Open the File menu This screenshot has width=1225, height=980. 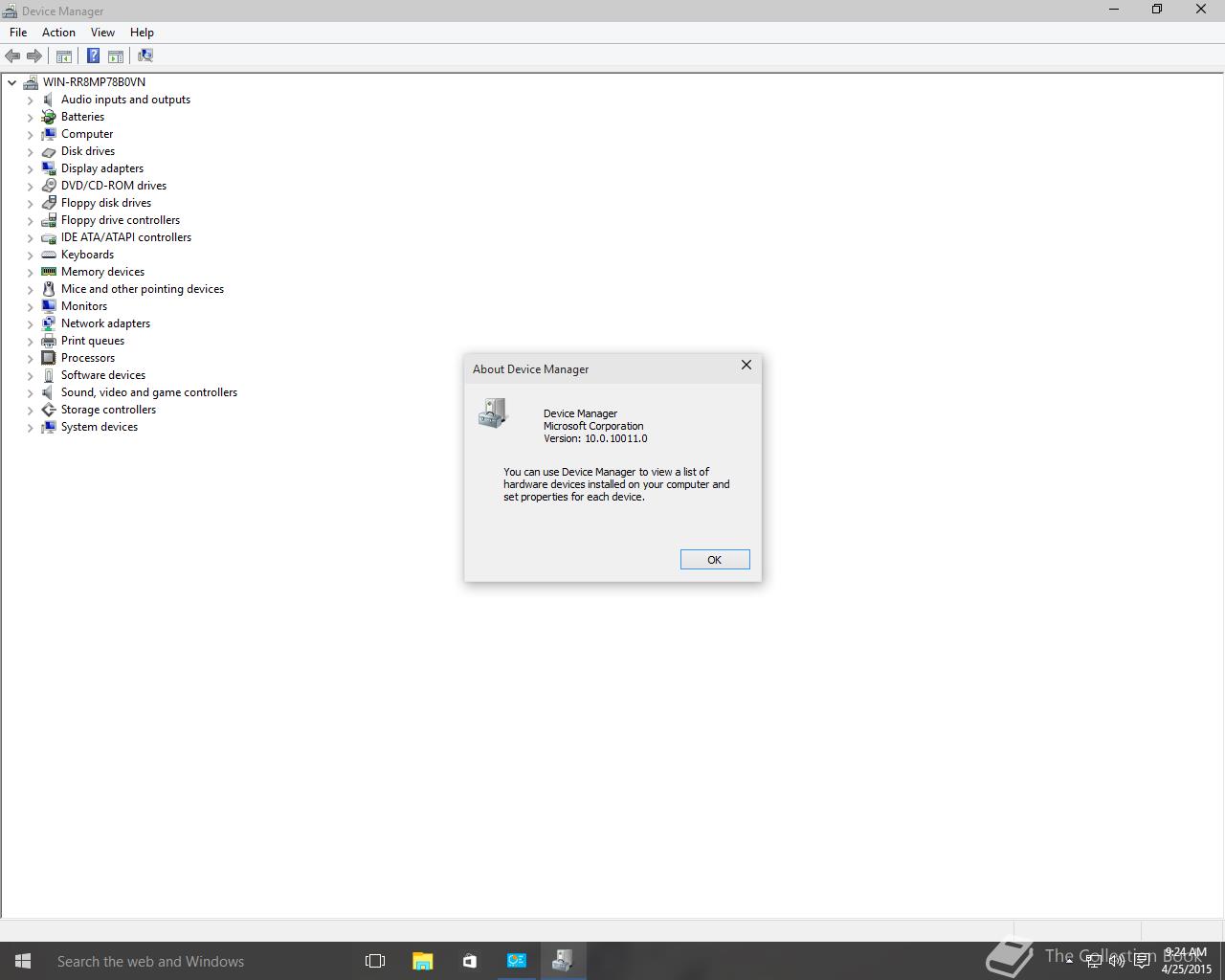[18, 33]
